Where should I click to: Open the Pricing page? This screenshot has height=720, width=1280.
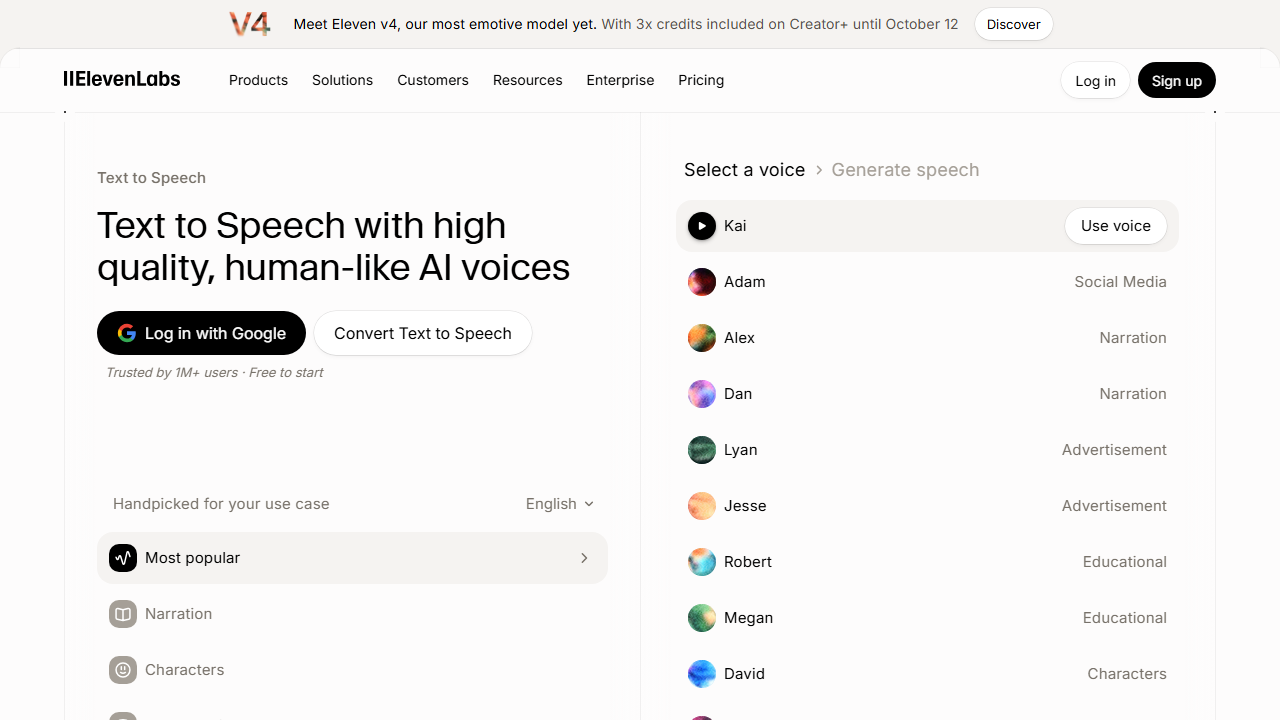pyautogui.click(x=701, y=80)
